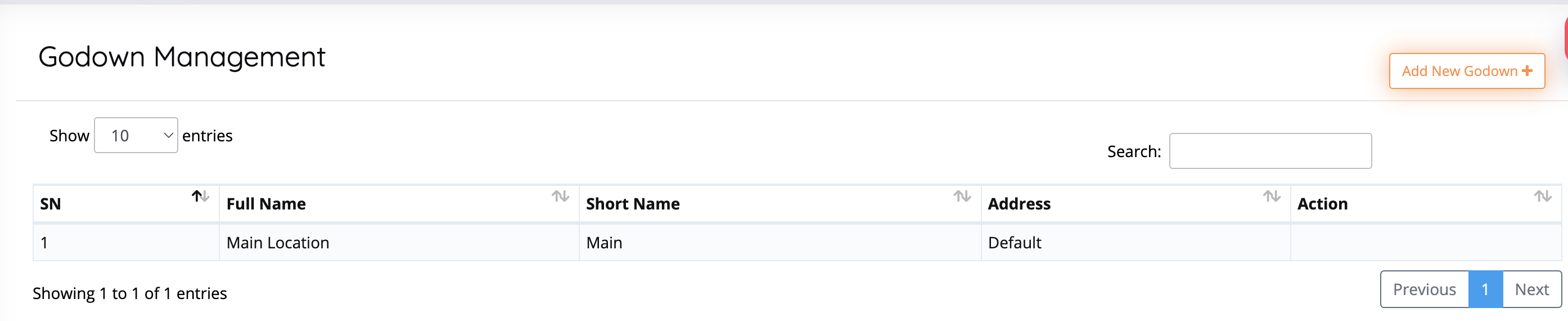Select page 1 in pagination
1568x321 pixels.
coord(1485,289)
